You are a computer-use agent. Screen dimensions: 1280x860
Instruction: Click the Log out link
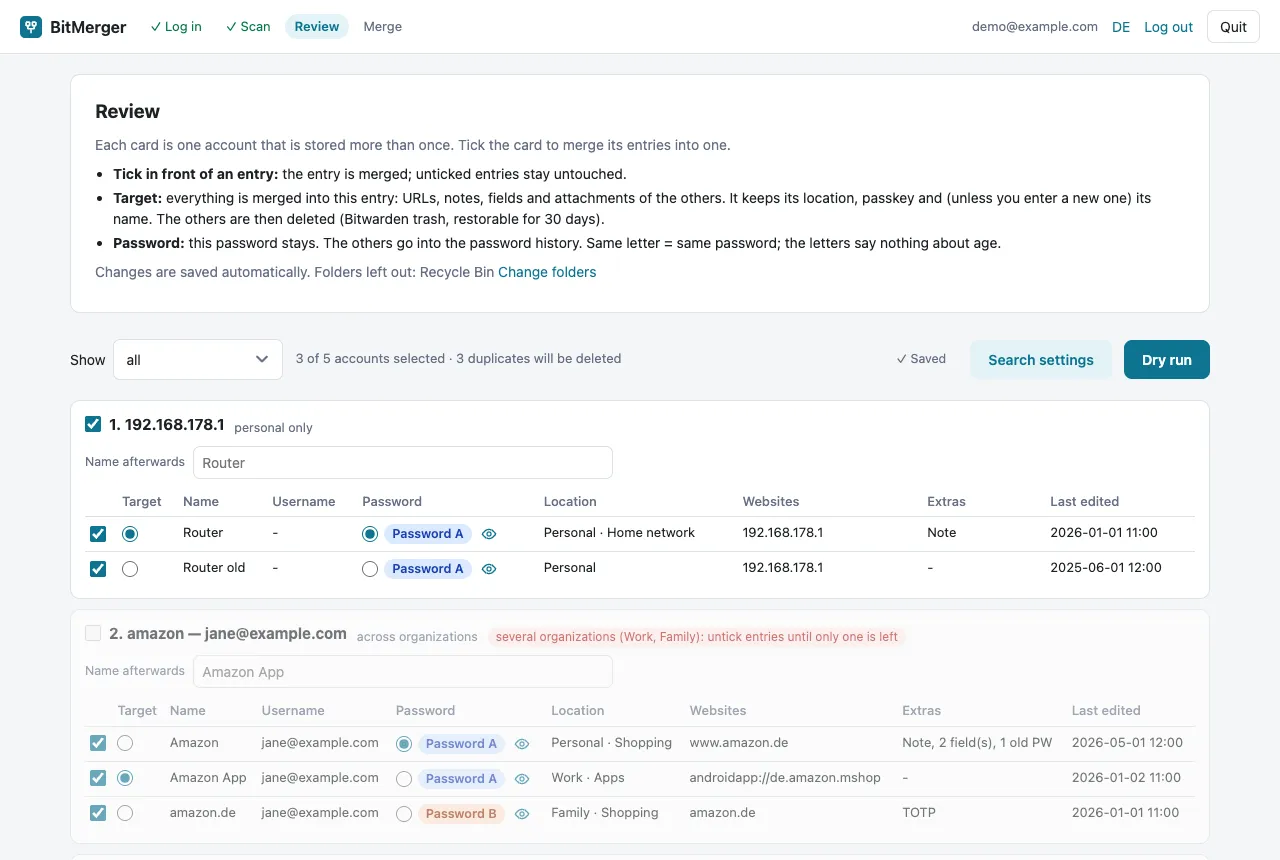(x=1169, y=27)
